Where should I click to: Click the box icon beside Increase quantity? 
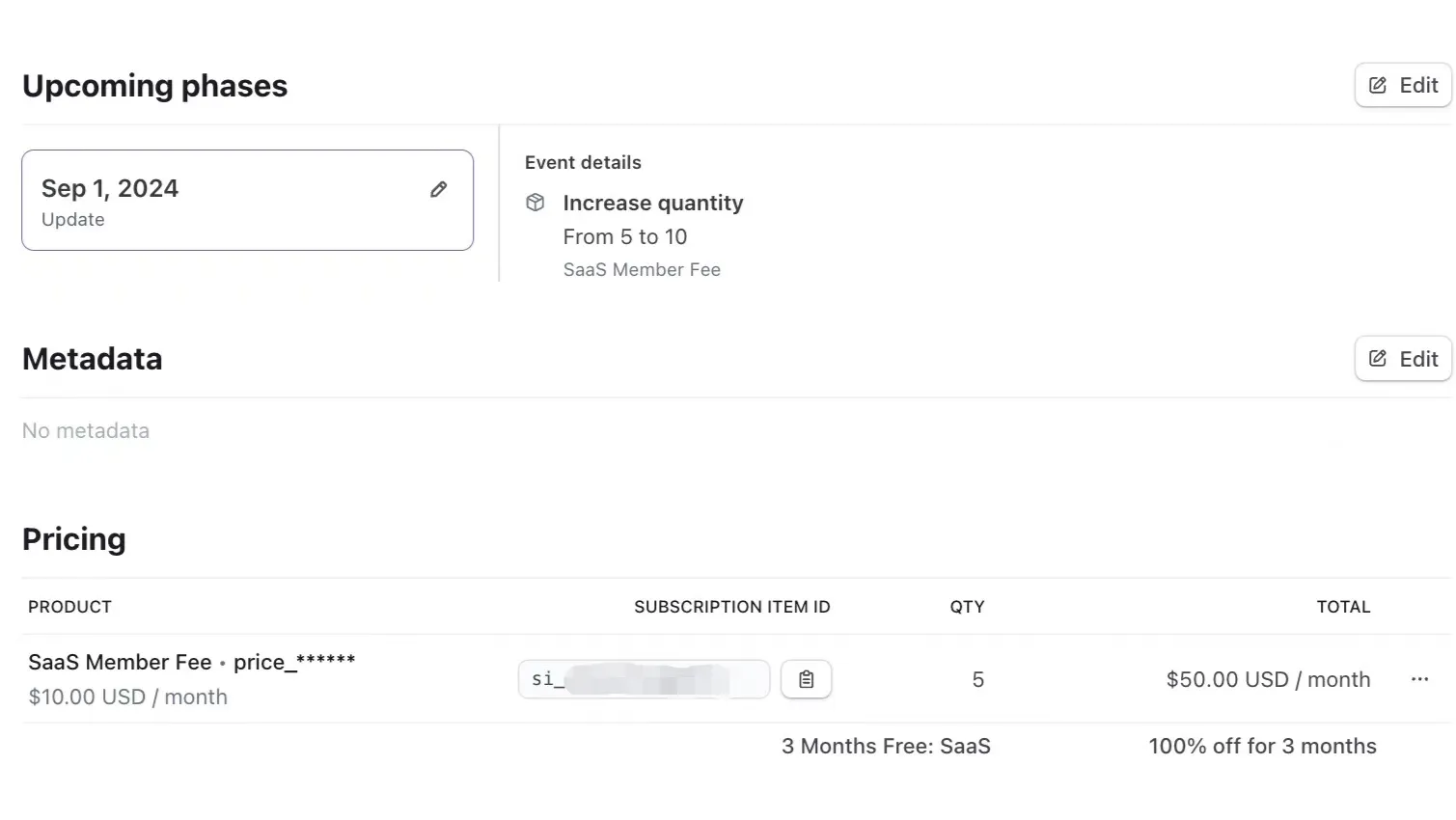(x=536, y=203)
